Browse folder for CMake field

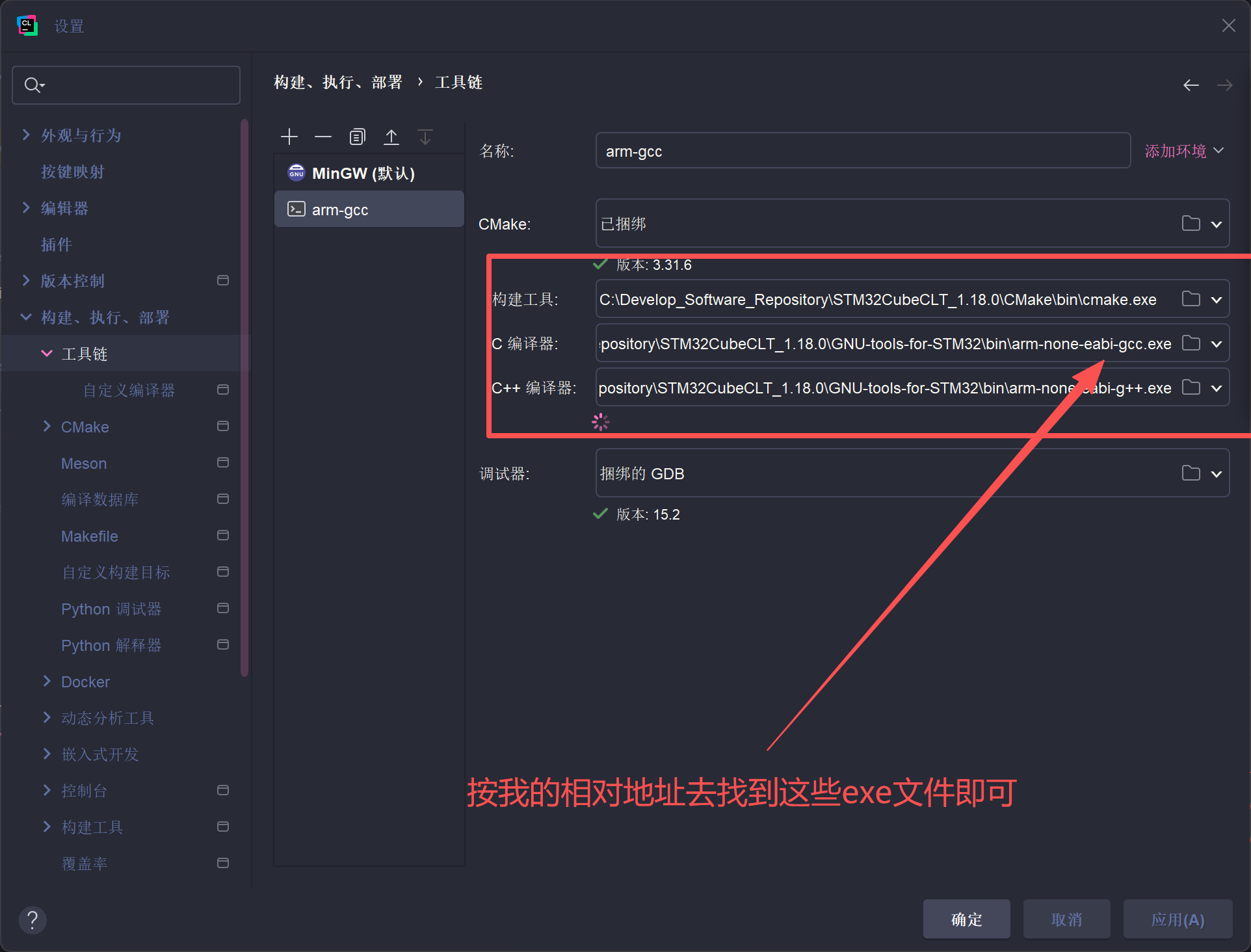[1191, 223]
